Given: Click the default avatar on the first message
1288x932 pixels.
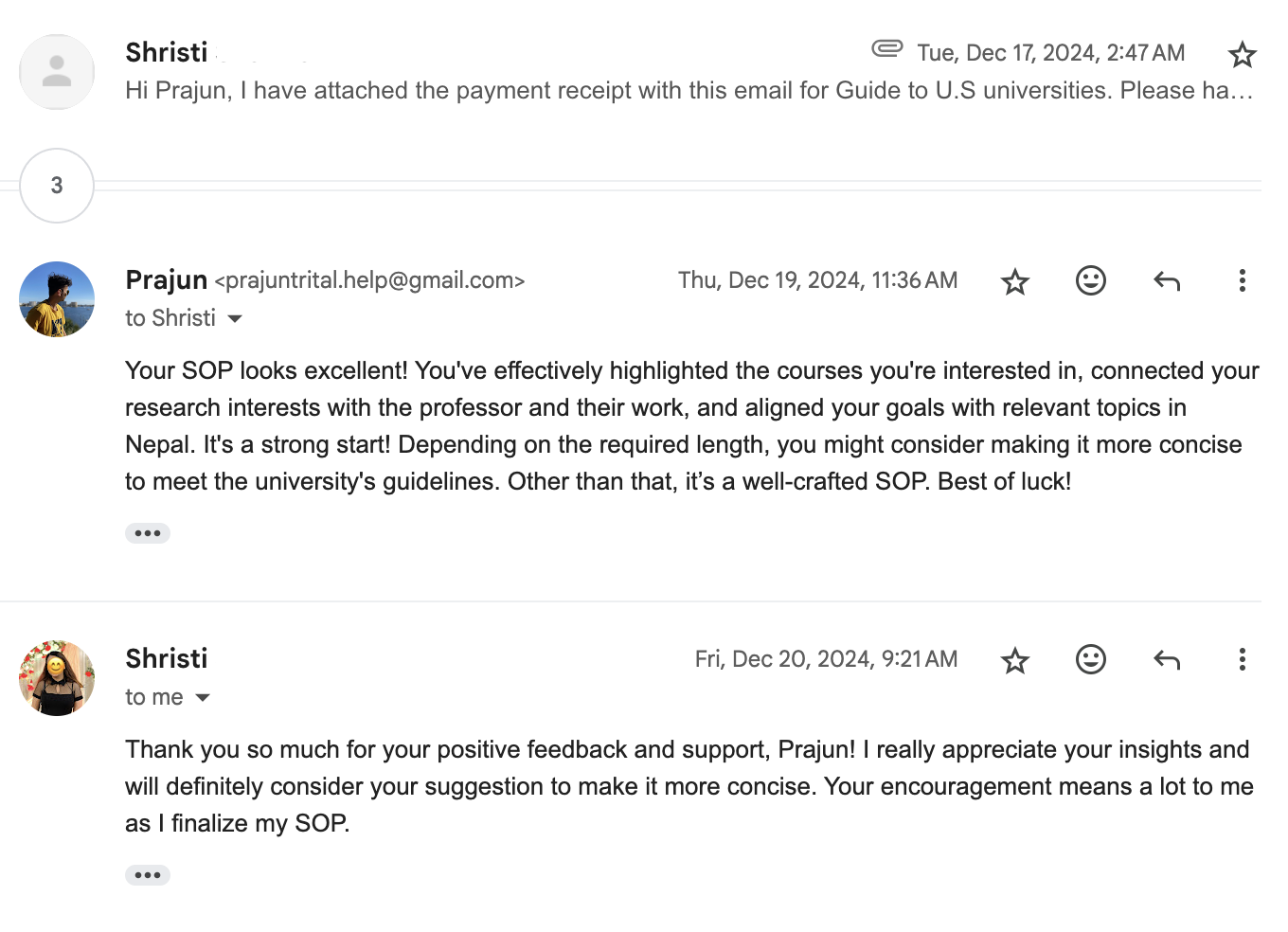Looking at the screenshot, I should pyautogui.click(x=57, y=72).
